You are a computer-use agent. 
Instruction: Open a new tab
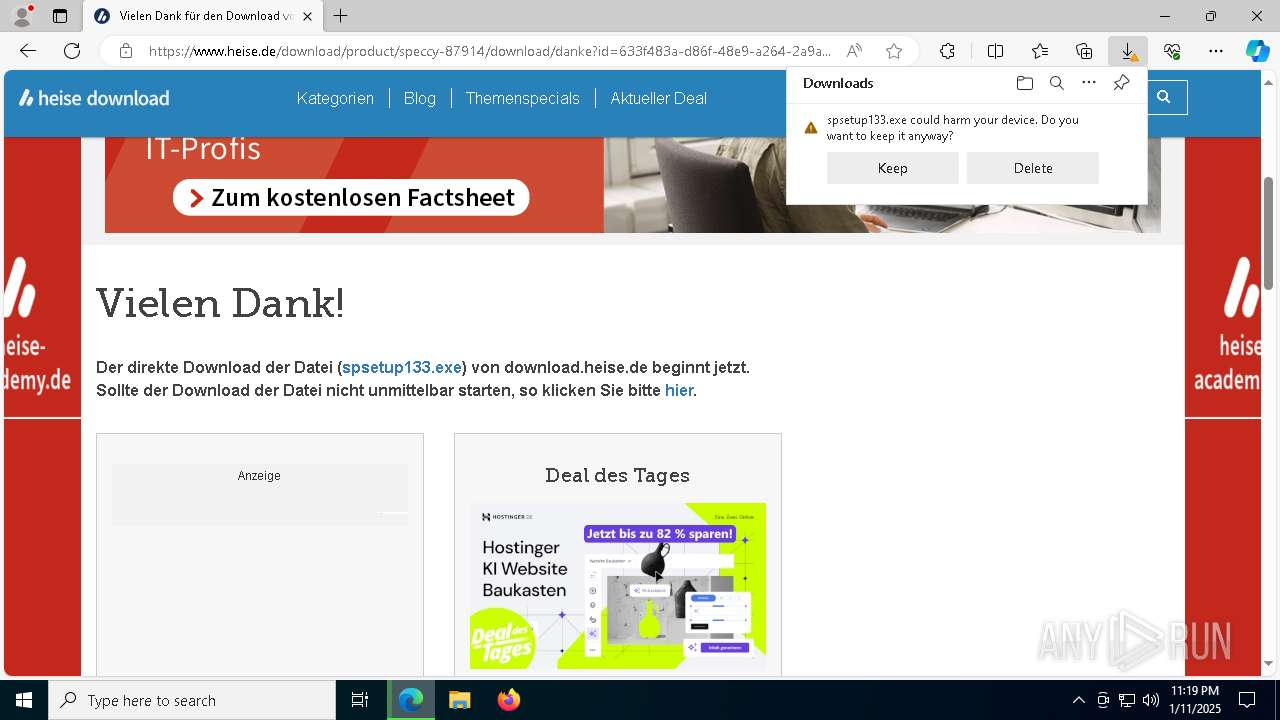point(341,16)
